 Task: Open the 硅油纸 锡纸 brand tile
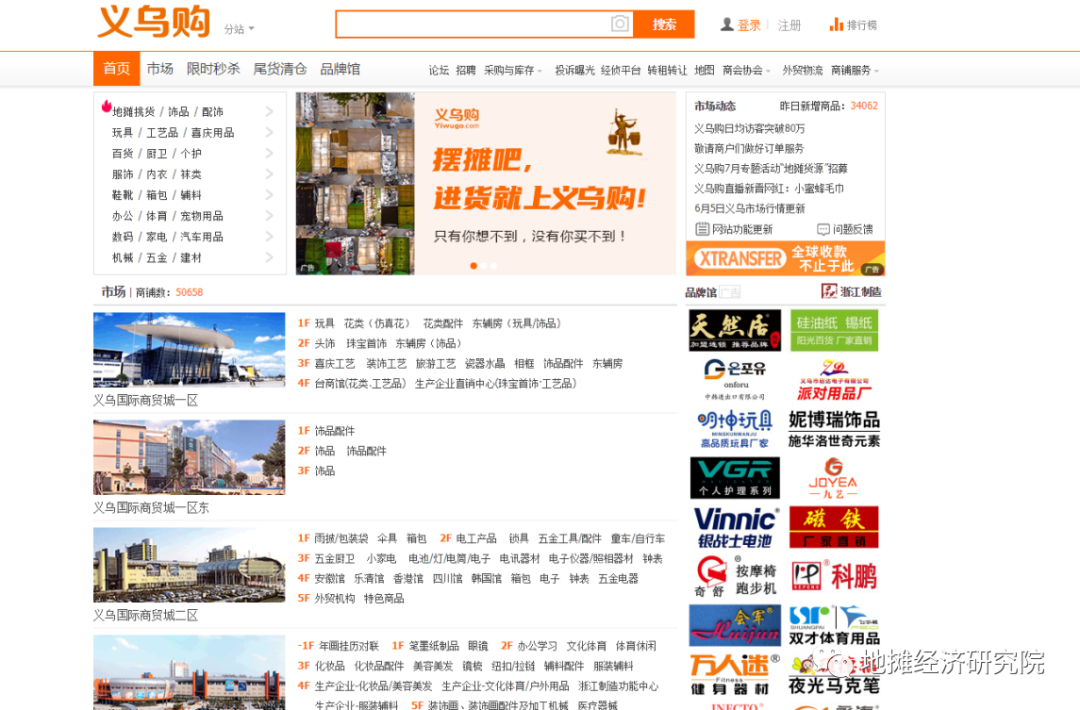834,331
